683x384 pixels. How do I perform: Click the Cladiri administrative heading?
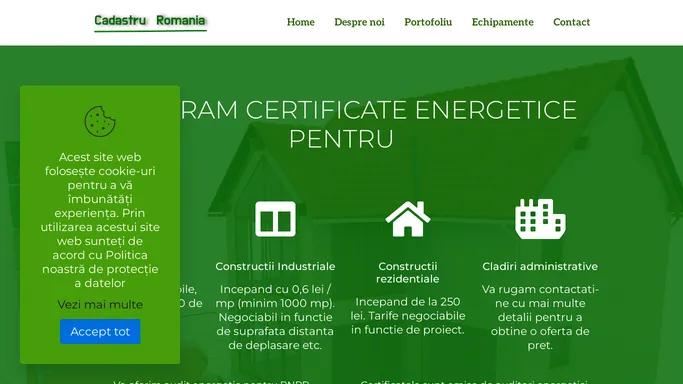click(x=540, y=266)
